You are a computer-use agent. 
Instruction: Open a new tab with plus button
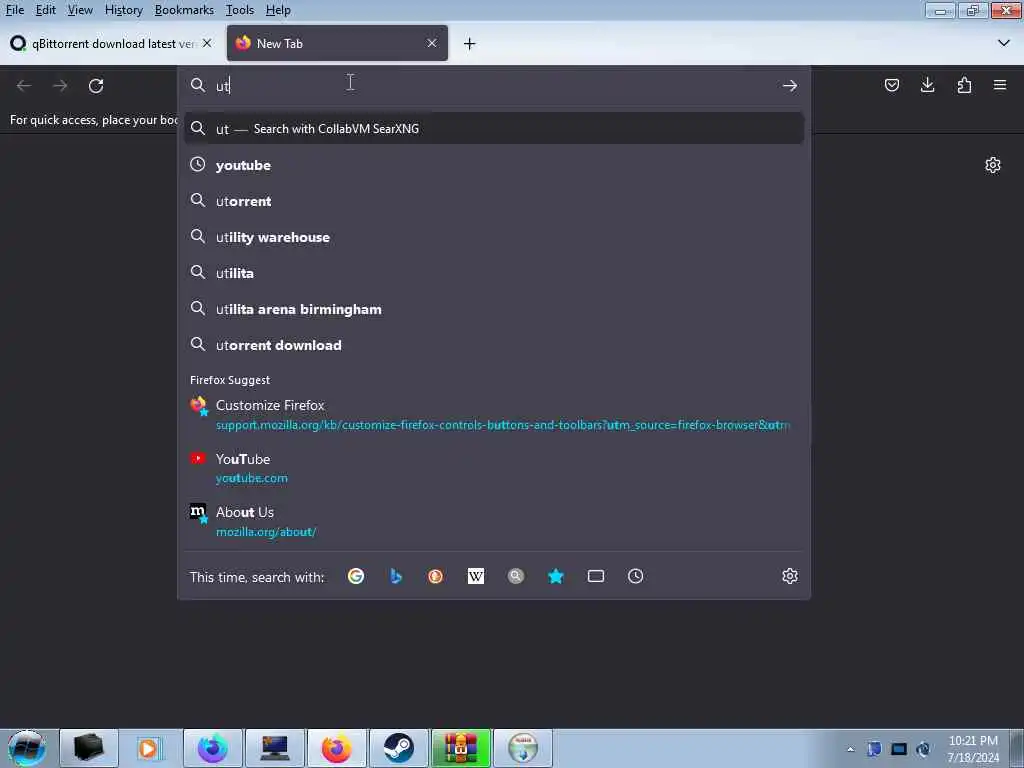470,44
